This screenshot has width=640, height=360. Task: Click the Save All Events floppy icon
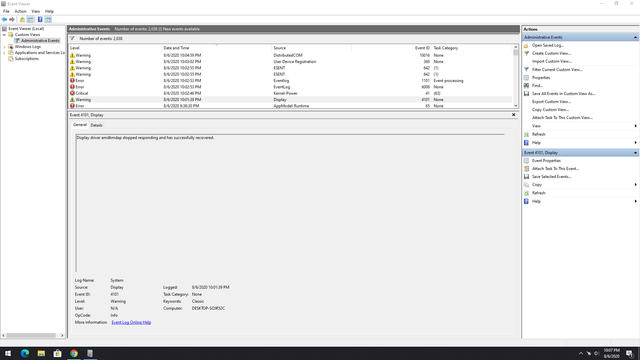coord(527,93)
